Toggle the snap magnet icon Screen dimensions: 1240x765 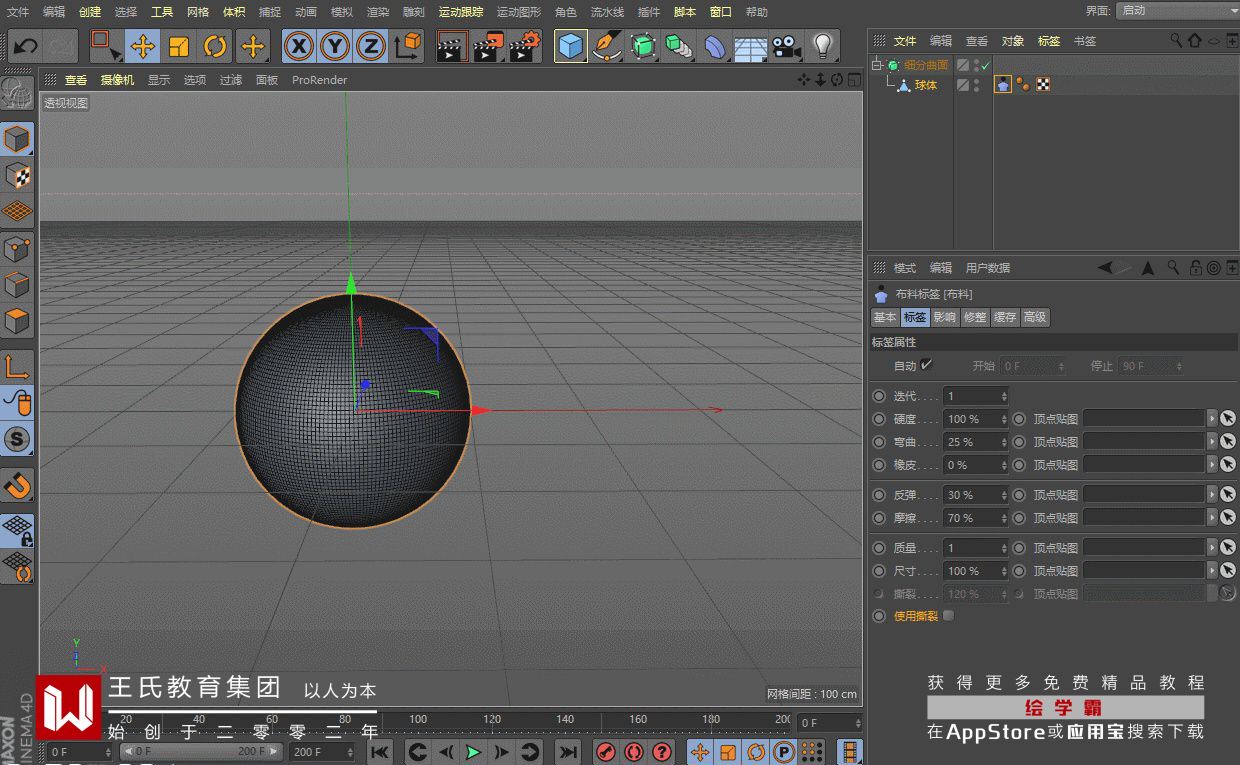point(17,486)
